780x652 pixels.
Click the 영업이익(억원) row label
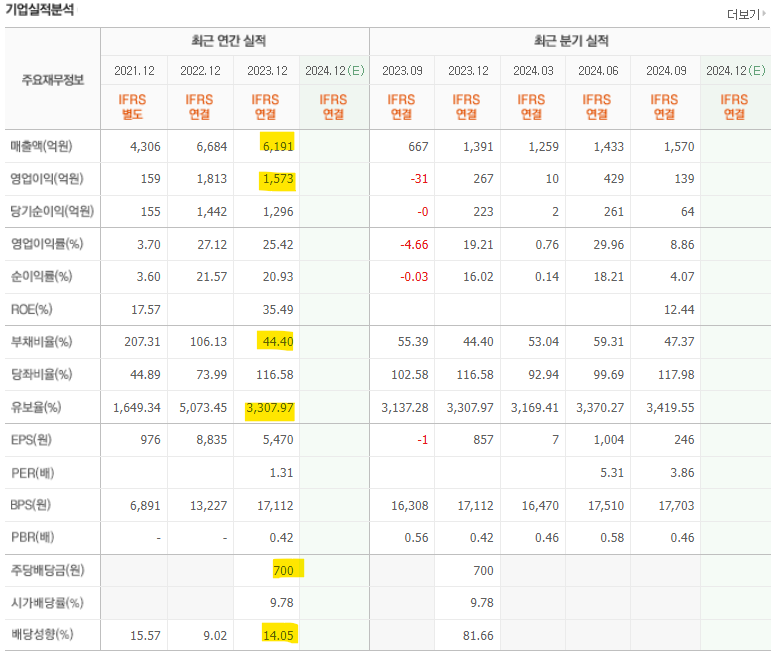(47, 179)
